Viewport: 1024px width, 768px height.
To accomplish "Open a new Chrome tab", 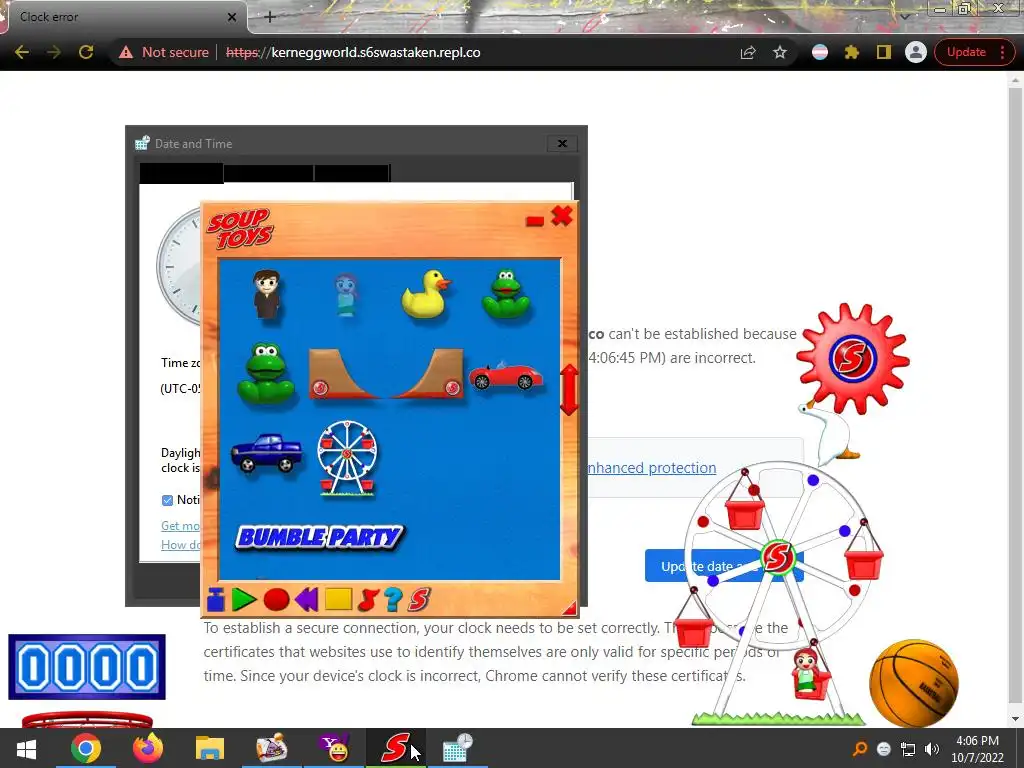I will (270, 17).
